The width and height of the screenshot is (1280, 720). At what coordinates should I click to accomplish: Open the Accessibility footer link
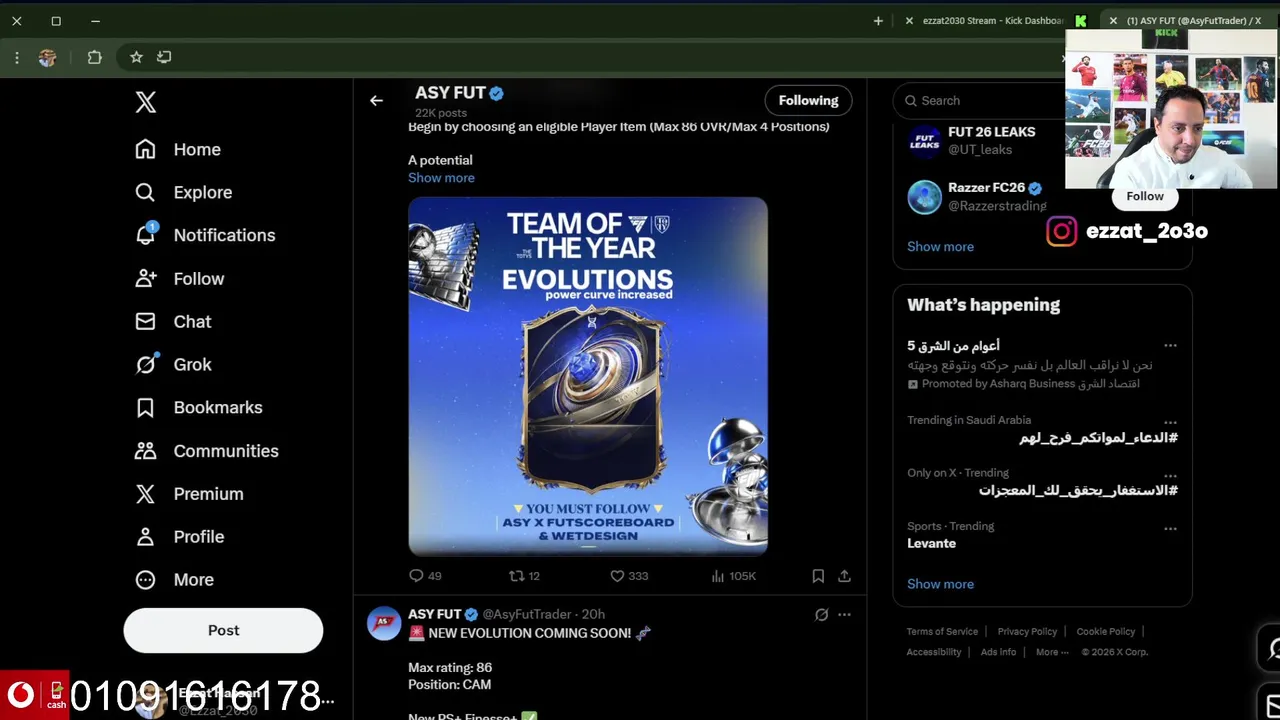[933, 652]
